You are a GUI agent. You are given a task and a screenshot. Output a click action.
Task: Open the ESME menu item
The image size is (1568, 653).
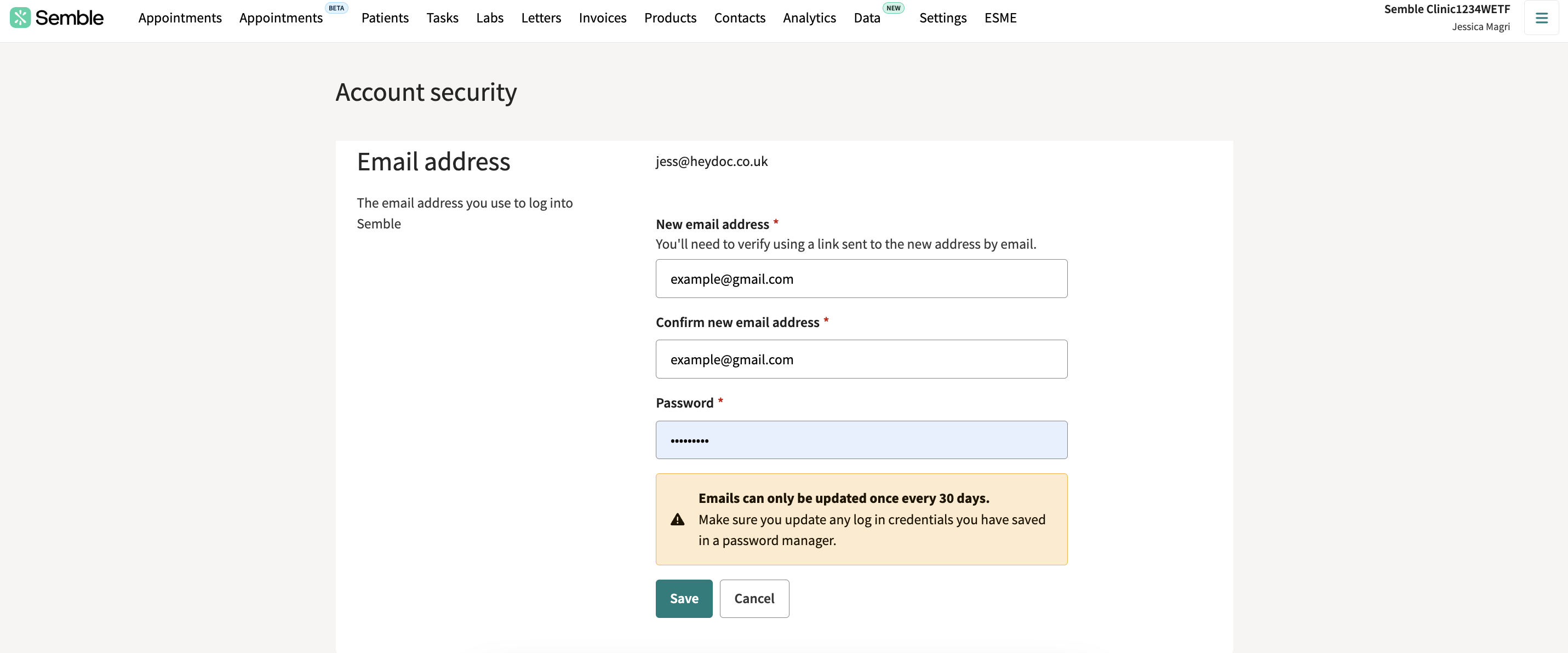(1000, 18)
